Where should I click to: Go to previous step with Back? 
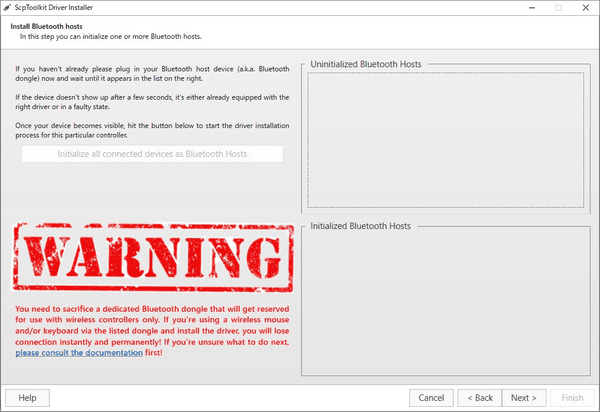click(x=480, y=398)
